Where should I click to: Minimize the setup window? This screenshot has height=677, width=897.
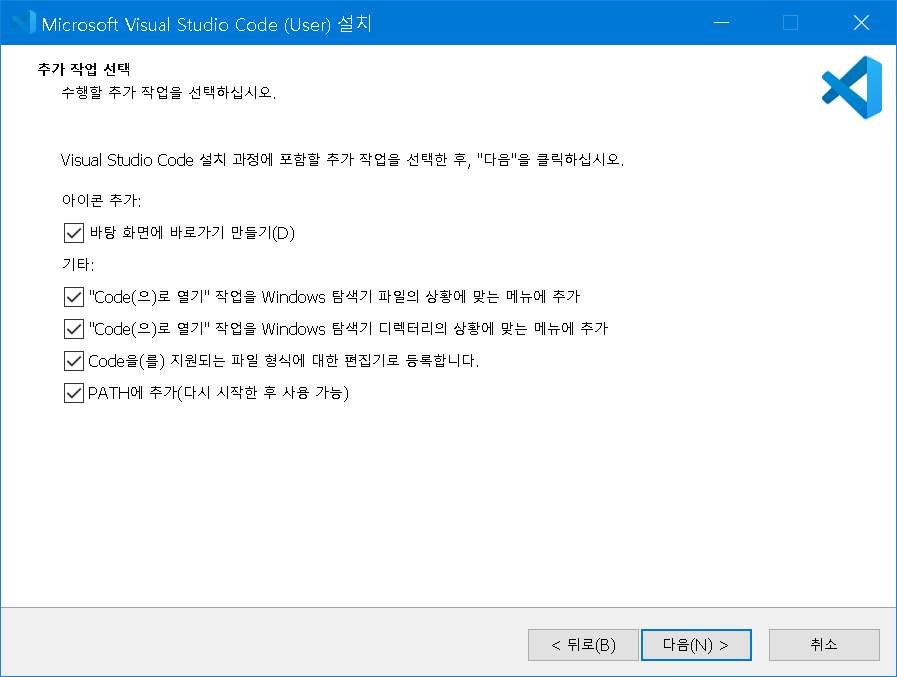pos(721,23)
